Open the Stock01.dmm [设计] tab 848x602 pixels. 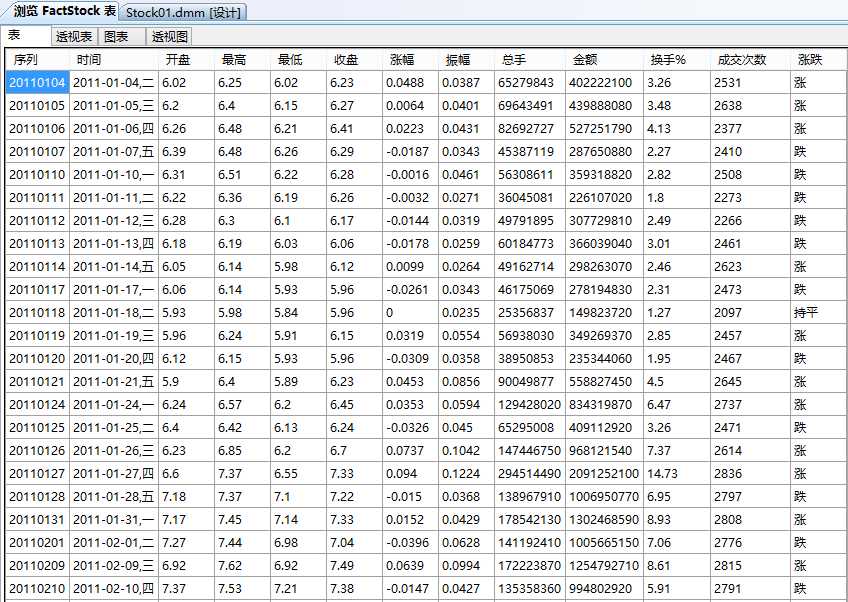pyautogui.click(x=183, y=12)
